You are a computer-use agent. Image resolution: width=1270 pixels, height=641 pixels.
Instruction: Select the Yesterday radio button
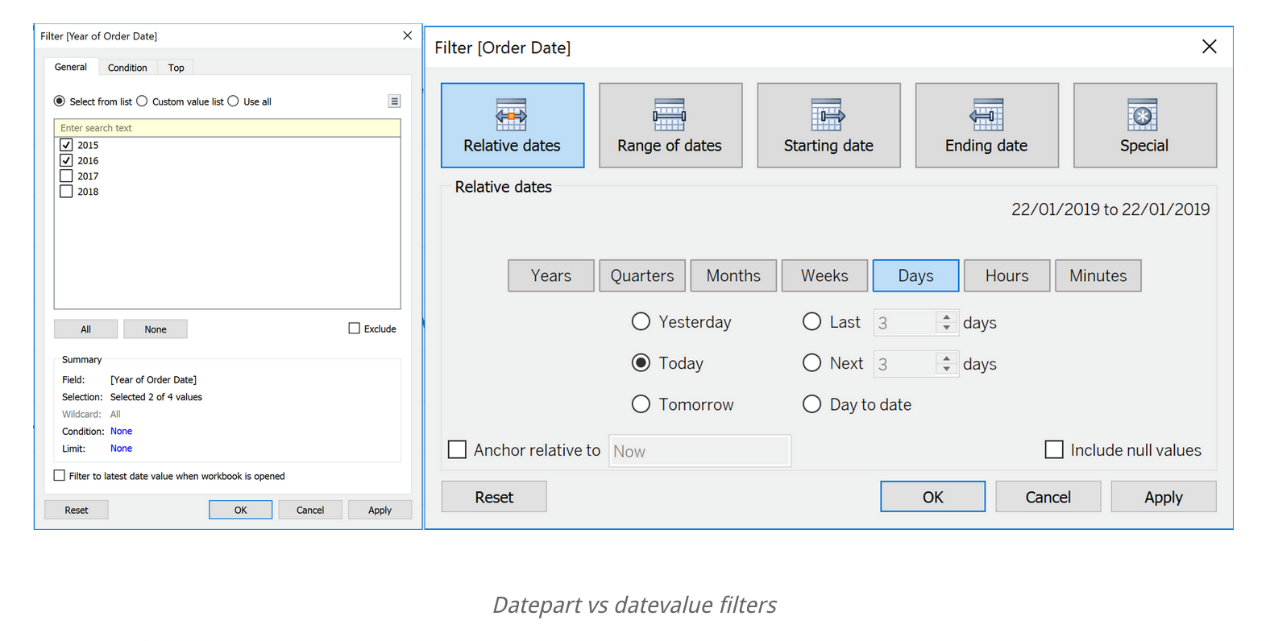point(641,322)
